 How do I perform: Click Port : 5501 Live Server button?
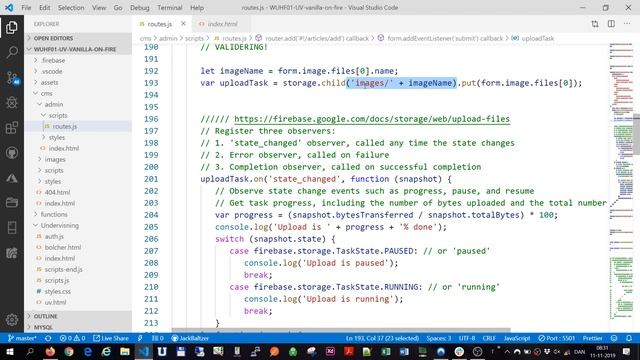(x=556, y=338)
